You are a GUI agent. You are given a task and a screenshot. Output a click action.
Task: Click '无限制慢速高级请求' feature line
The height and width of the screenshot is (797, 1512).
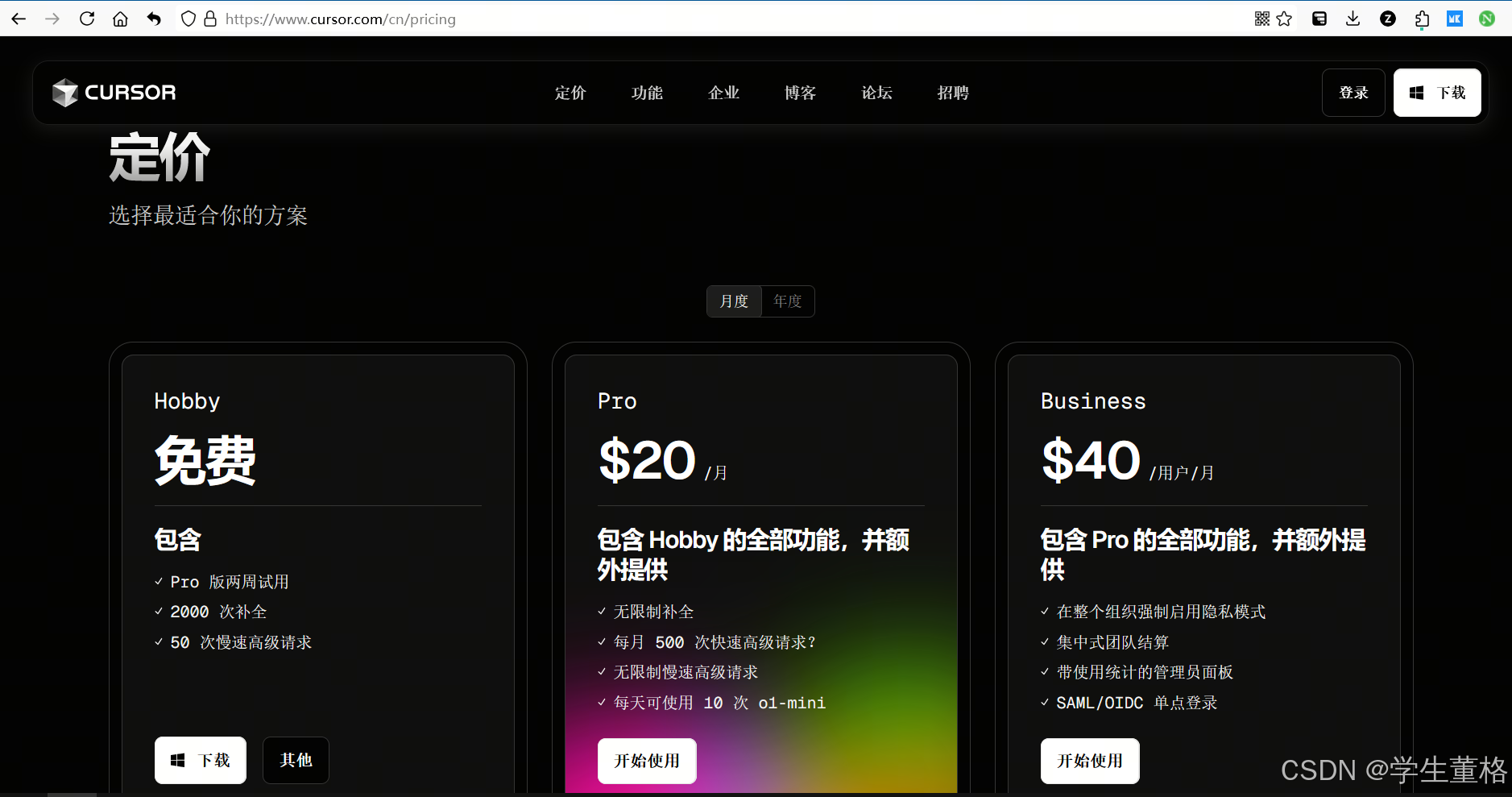pos(686,672)
